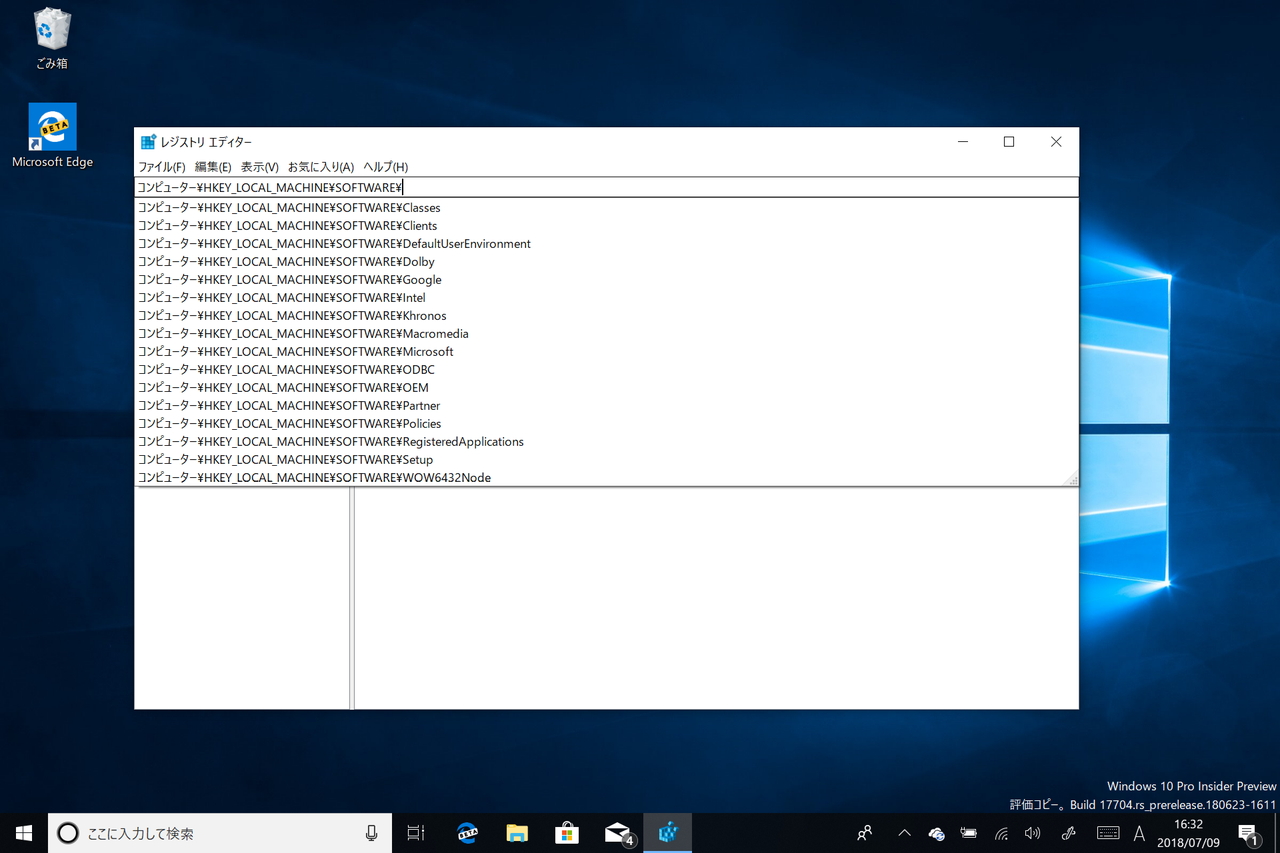Toggle the IME input mode indicator A
The image size is (1280, 853).
(1139, 833)
